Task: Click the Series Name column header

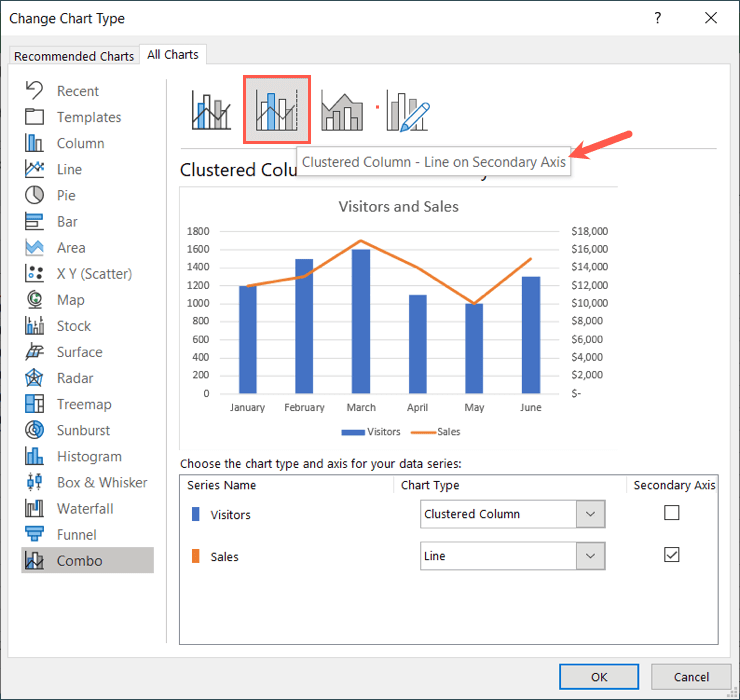Action: [x=221, y=485]
